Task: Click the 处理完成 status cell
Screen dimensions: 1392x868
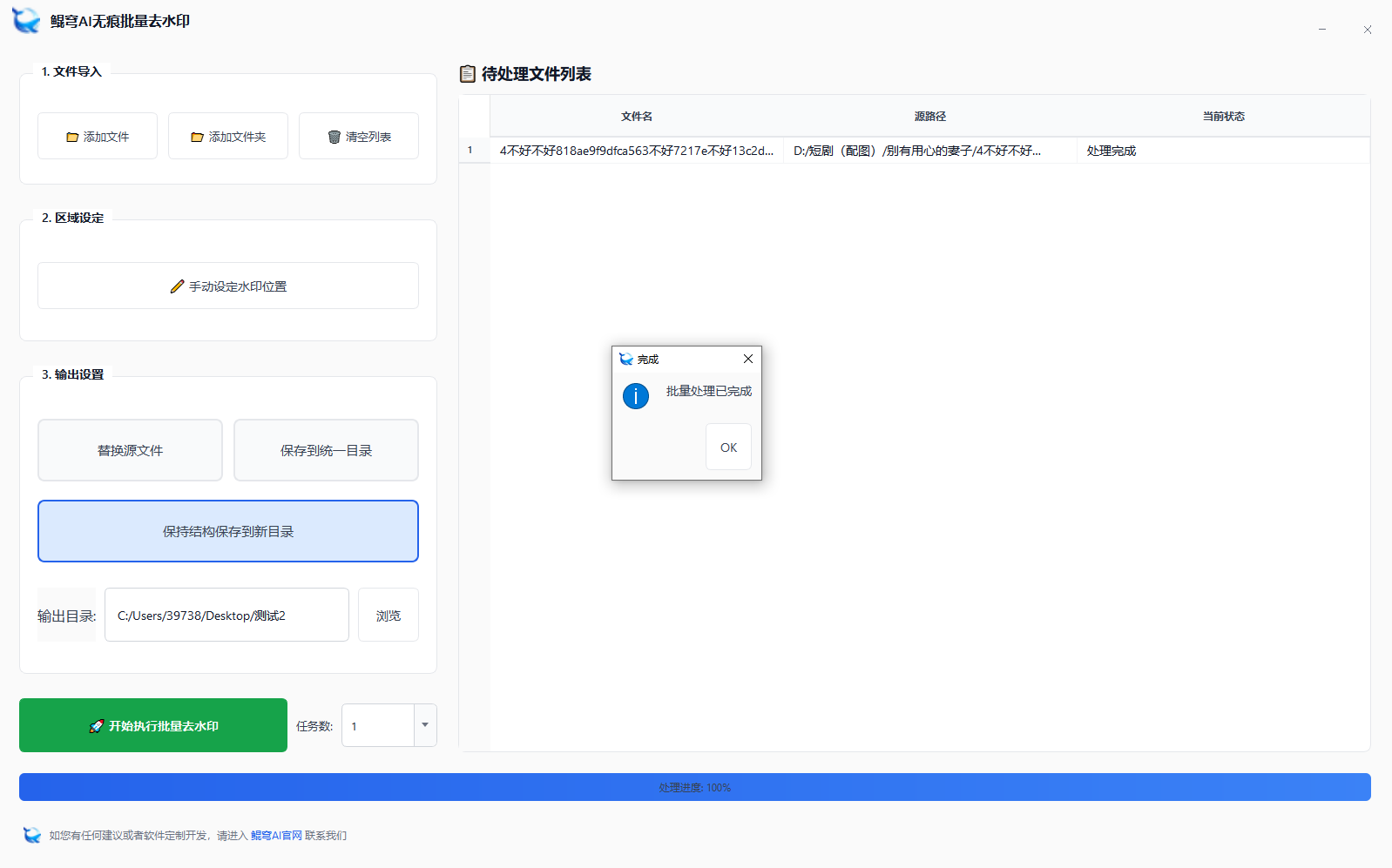Action: (1224, 151)
